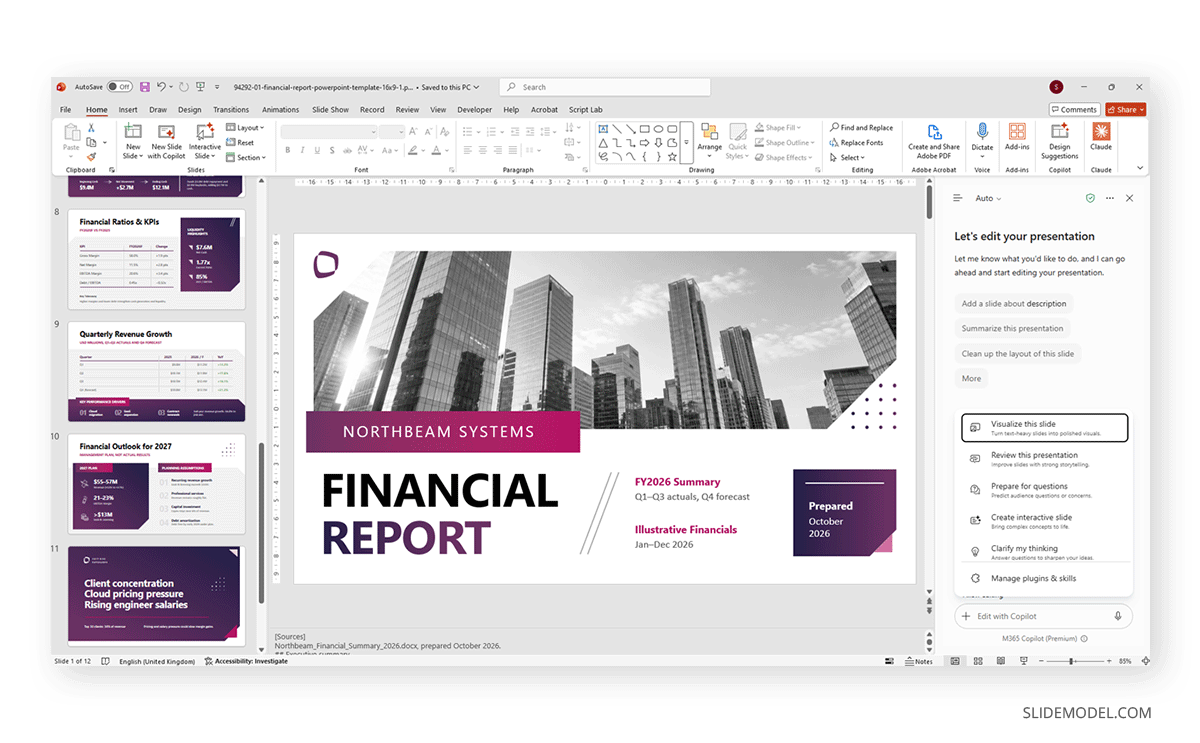Image resolution: width=1200 pixels, height=743 pixels.
Task: Open the Layout dropdown
Action: coord(245,127)
